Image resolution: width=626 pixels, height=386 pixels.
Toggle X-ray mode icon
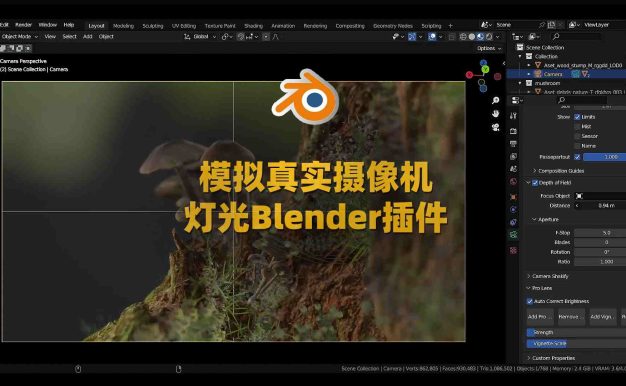pyautogui.click(x=452, y=37)
